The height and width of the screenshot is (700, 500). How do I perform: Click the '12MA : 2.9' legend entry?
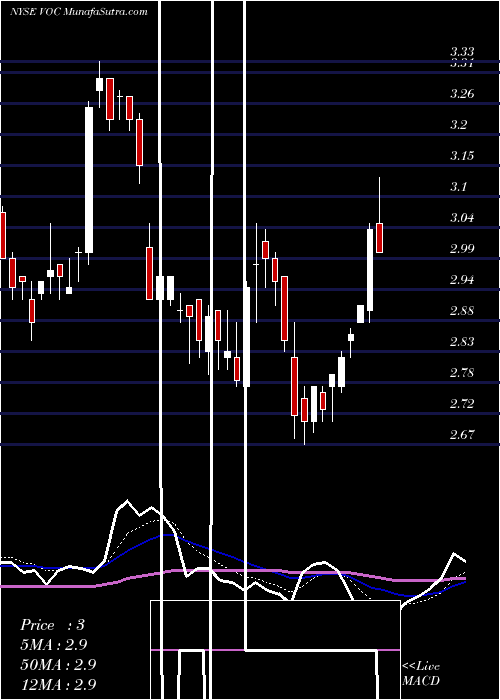click(x=58, y=684)
